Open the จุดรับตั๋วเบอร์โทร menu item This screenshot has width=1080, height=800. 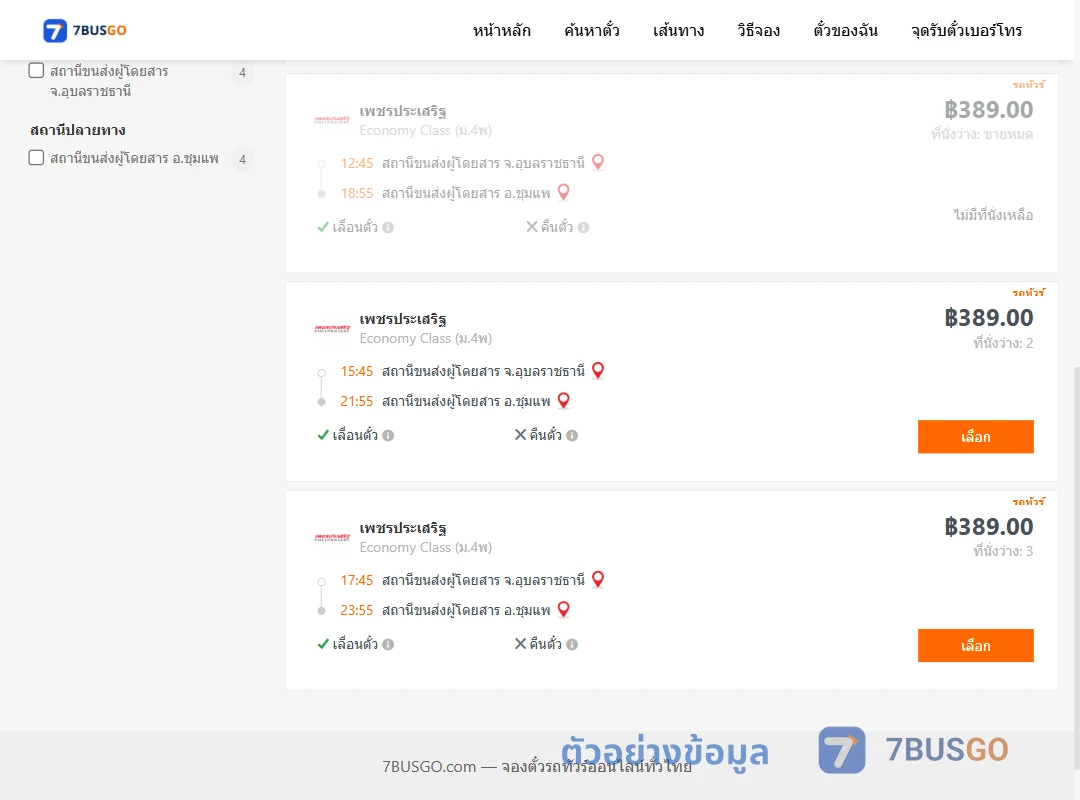point(966,30)
